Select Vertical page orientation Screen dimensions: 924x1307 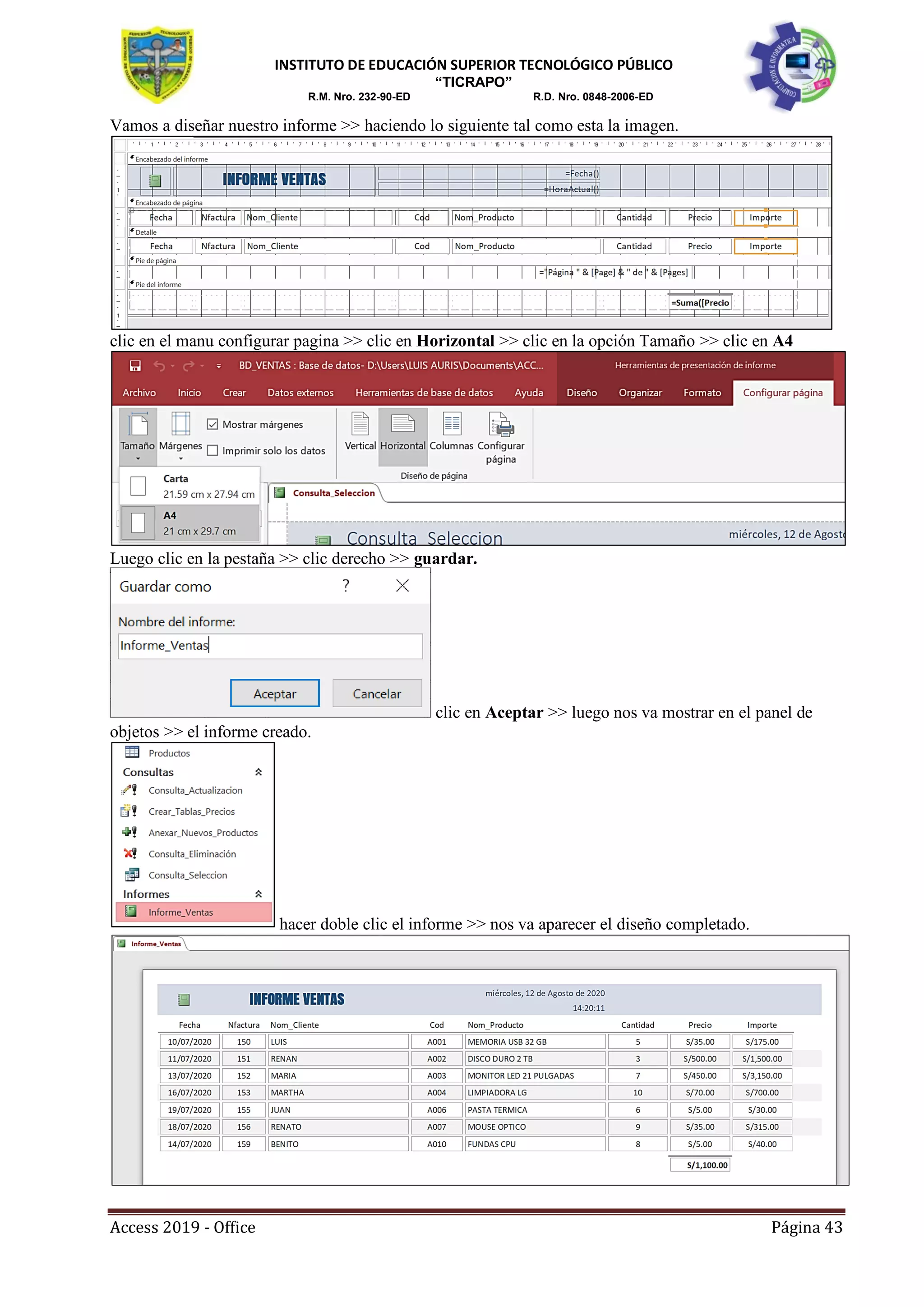[360, 431]
